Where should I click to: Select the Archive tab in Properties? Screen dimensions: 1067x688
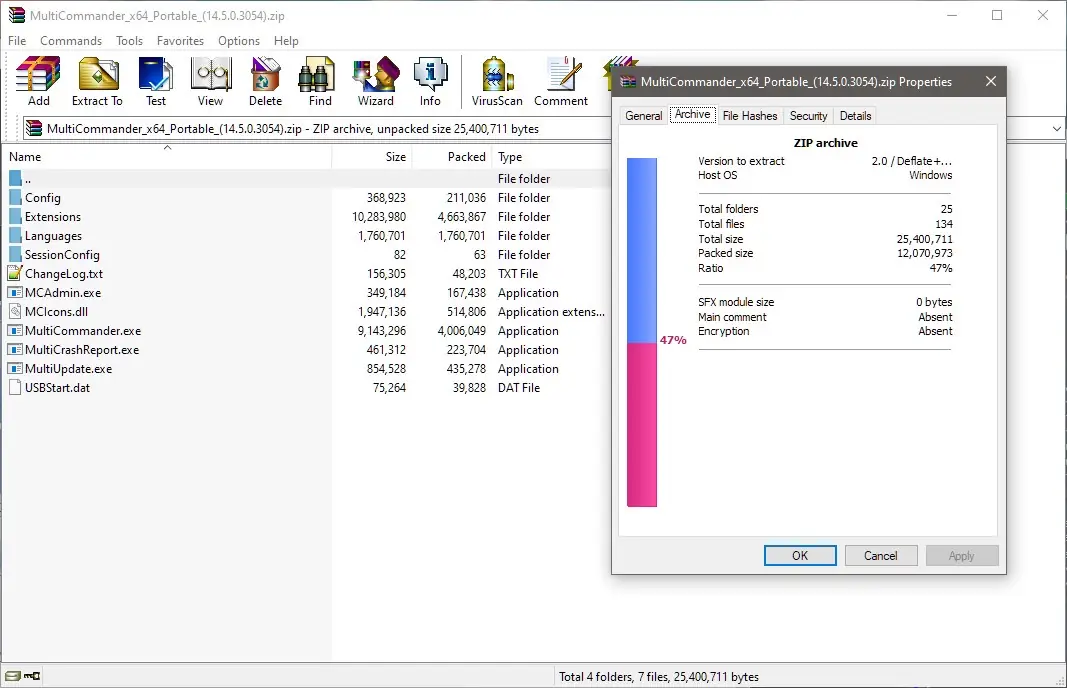(693, 114)
